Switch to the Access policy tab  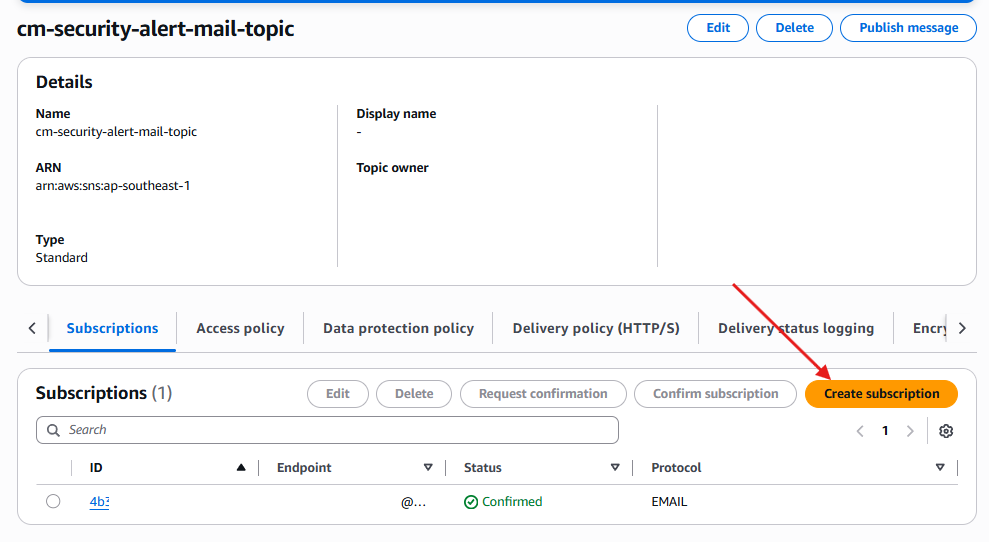tap(240, 328)
